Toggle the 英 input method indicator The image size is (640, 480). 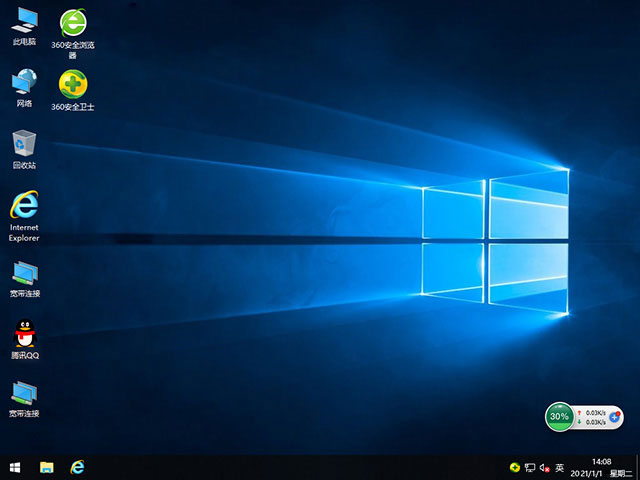[x=560, y=467]
